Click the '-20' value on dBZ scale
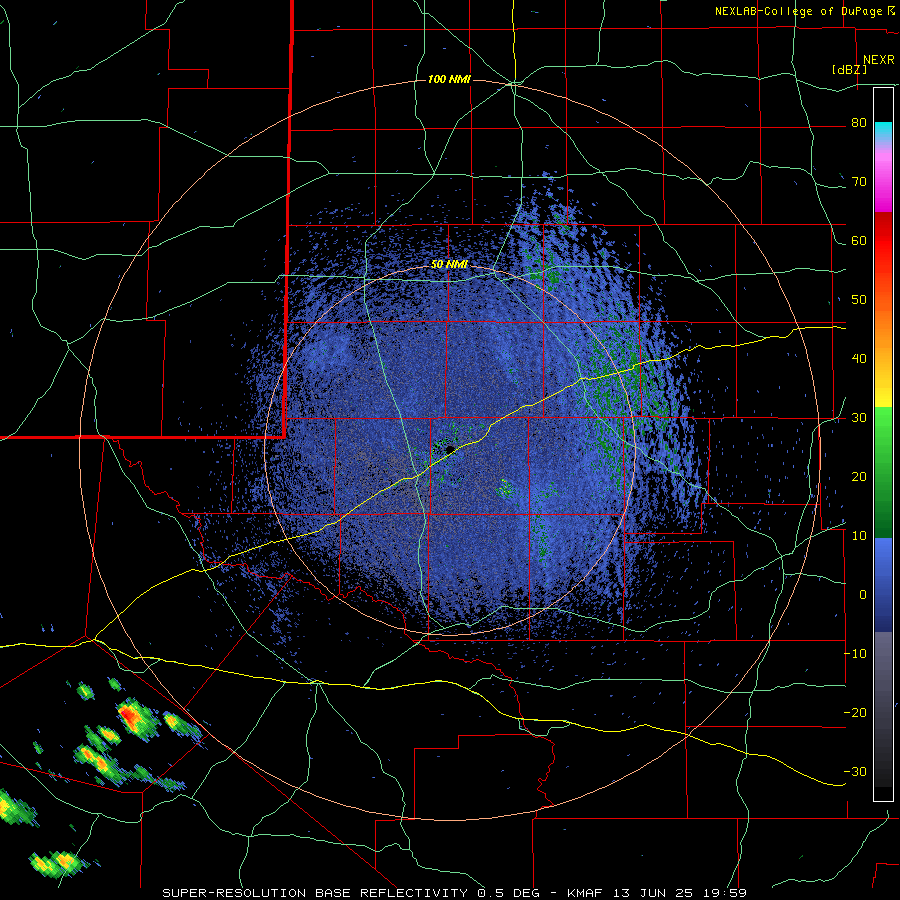 (x=855, y=713)
